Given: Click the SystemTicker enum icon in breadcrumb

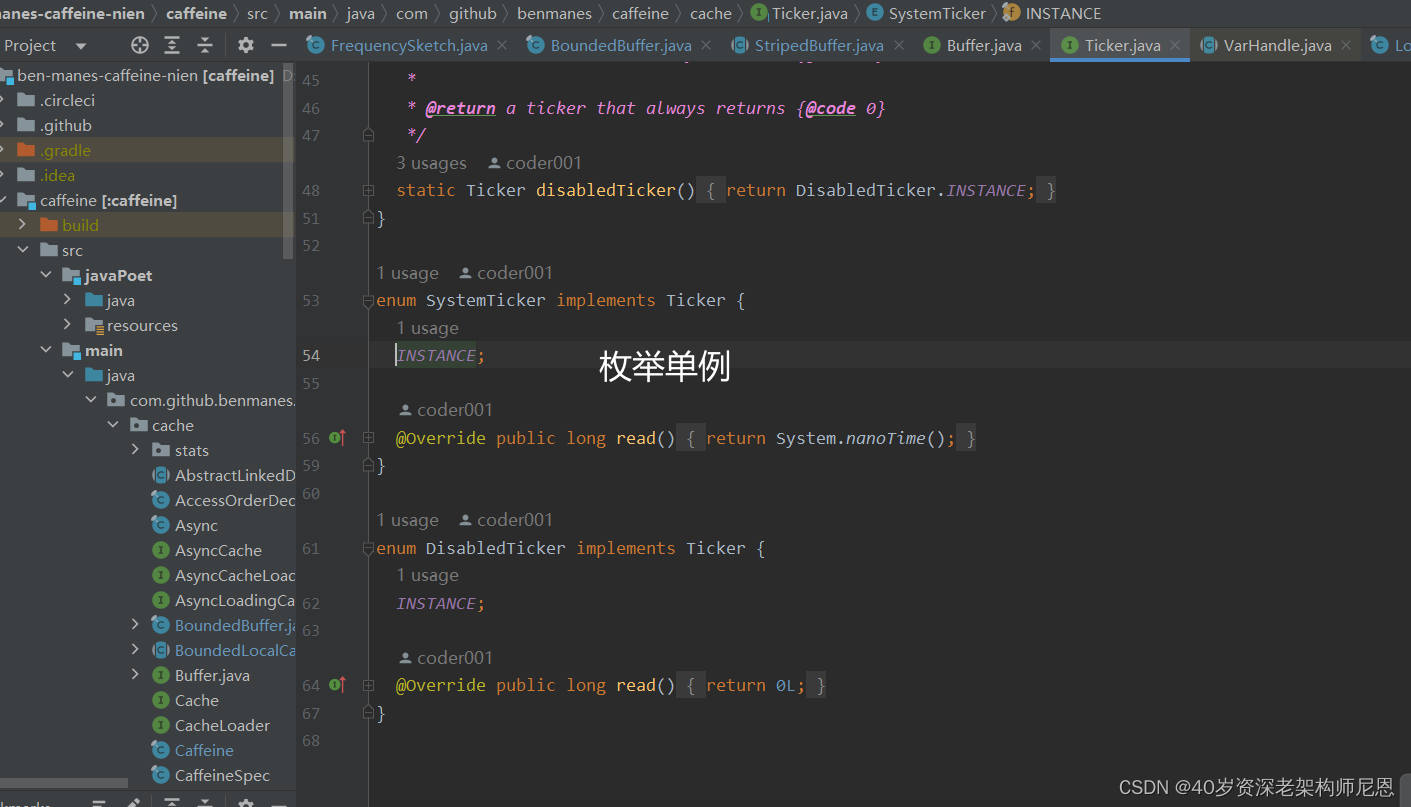Looking at the screenshot, I should (875, 13).
